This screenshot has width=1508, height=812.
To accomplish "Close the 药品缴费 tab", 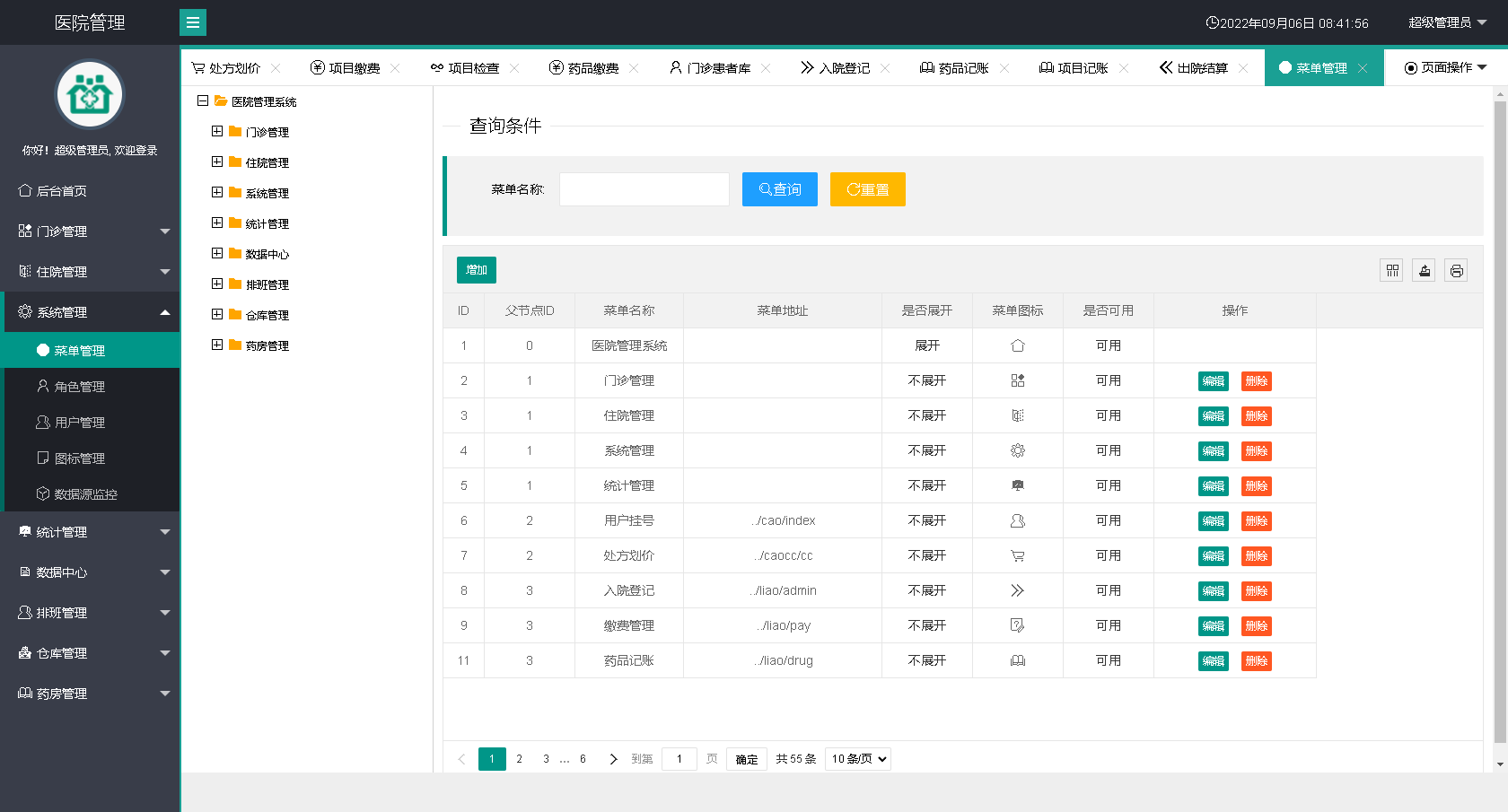I will point(634,68).
